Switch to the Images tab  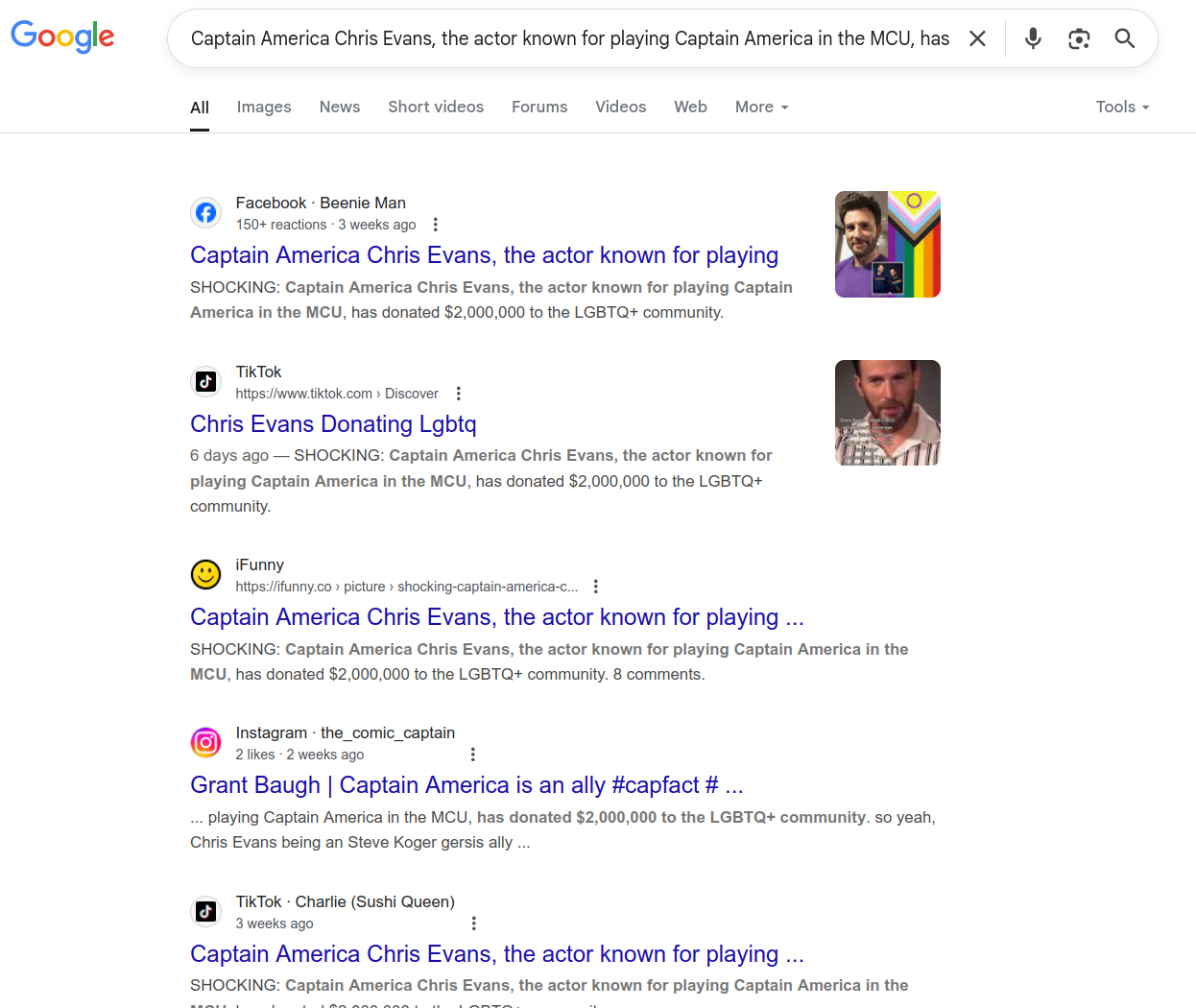click(x=264, y=107)
